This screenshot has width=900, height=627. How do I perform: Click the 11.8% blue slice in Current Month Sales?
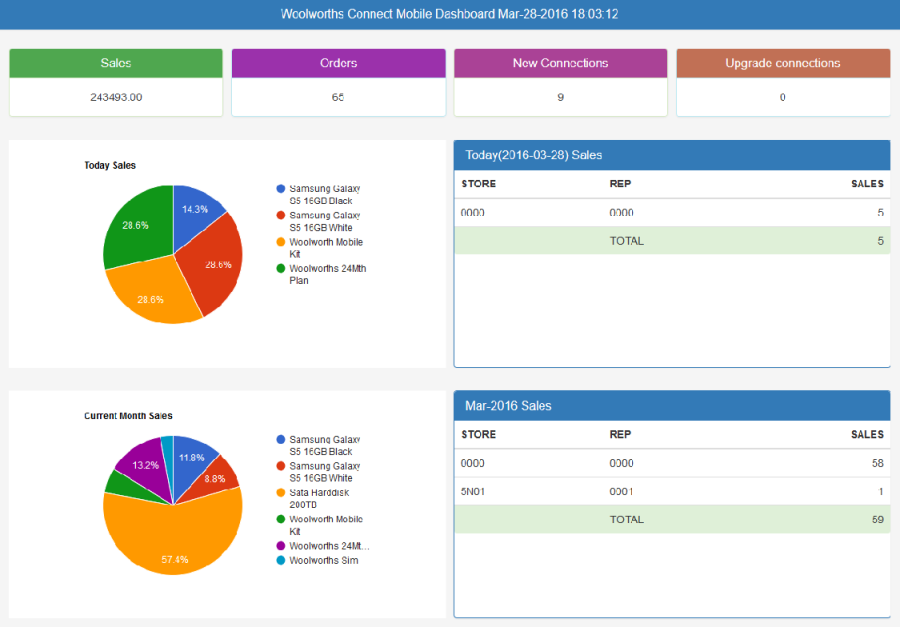[194, 455]
